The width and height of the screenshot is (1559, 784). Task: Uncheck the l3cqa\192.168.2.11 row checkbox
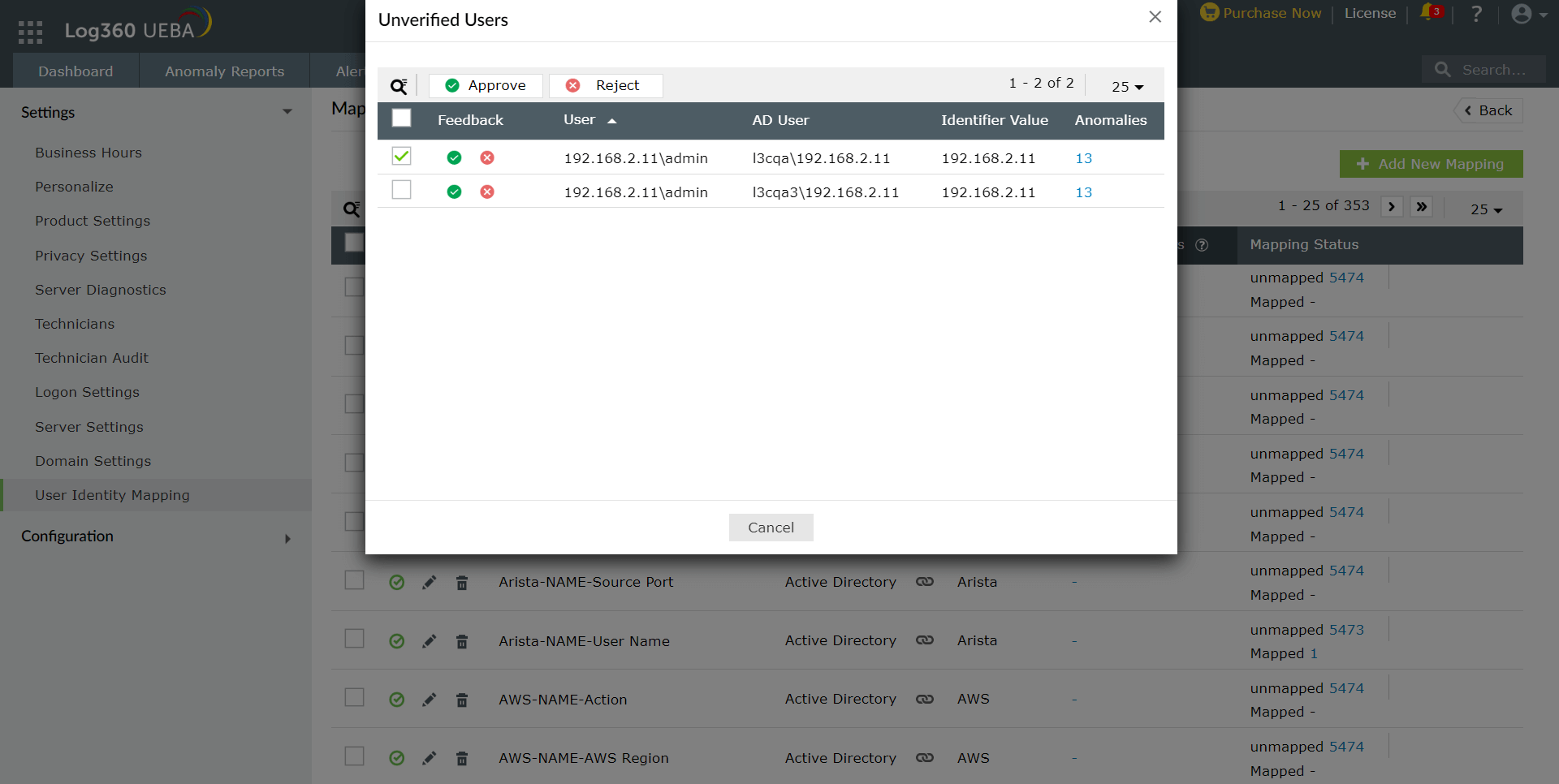(x=401, y=156)
